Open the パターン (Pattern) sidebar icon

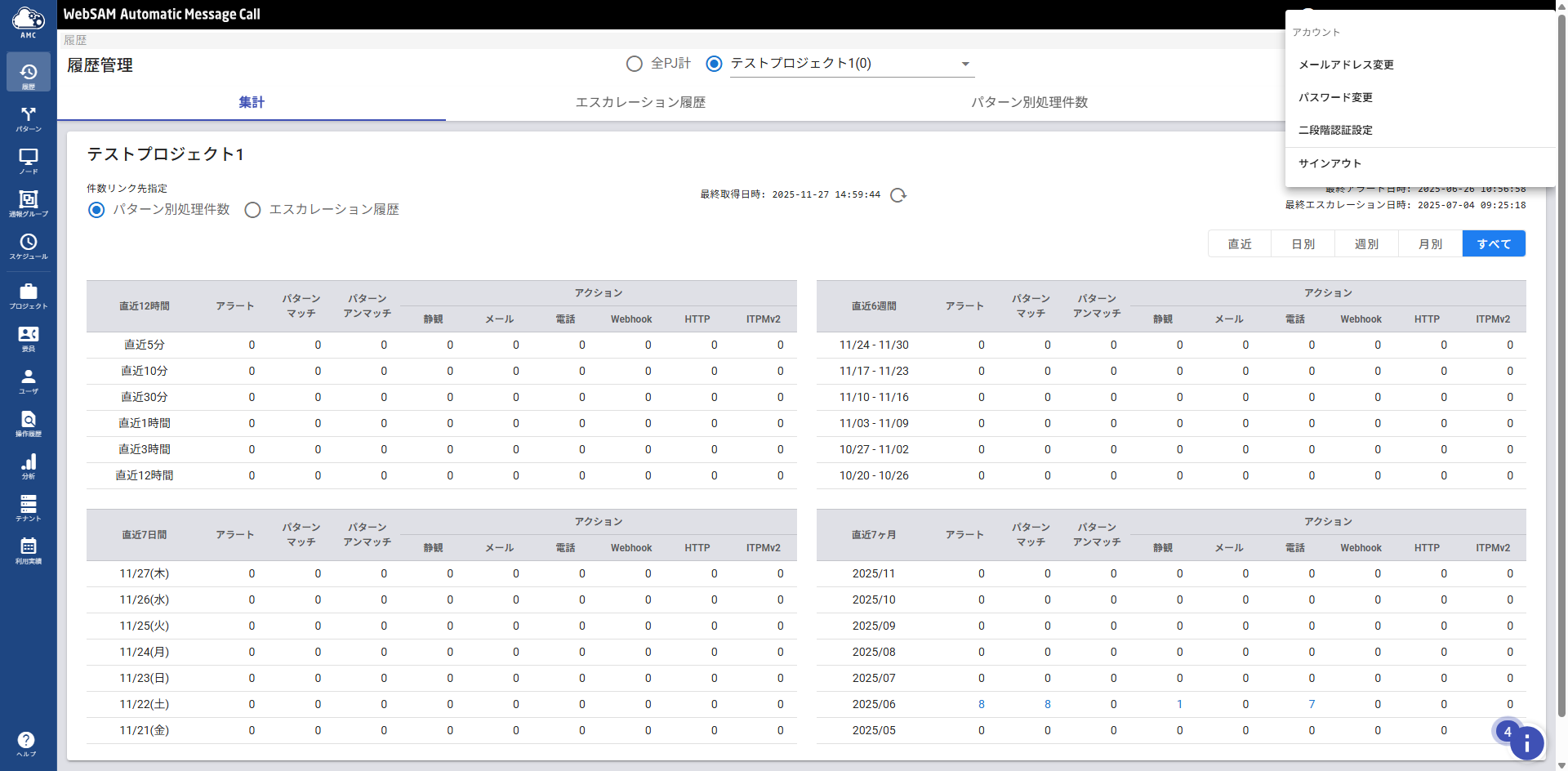tap(29, 118)
